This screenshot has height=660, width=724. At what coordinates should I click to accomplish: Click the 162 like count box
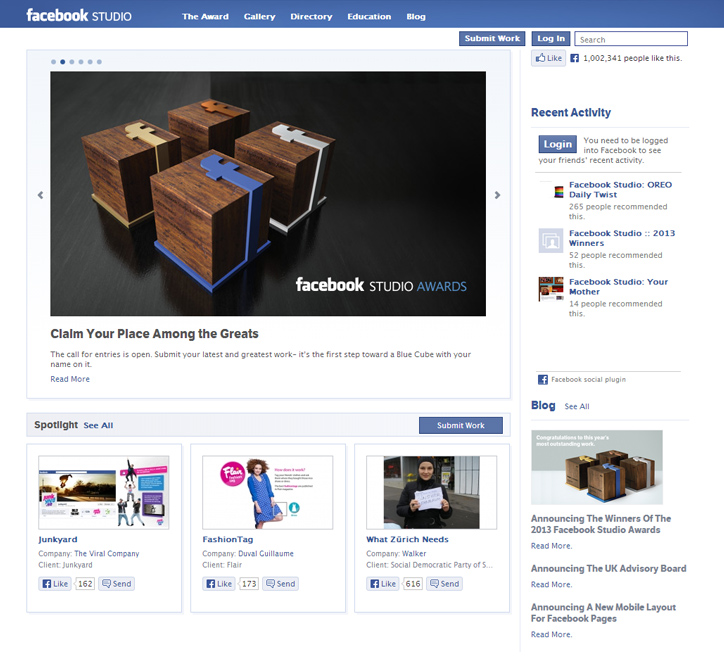point(85,584)
